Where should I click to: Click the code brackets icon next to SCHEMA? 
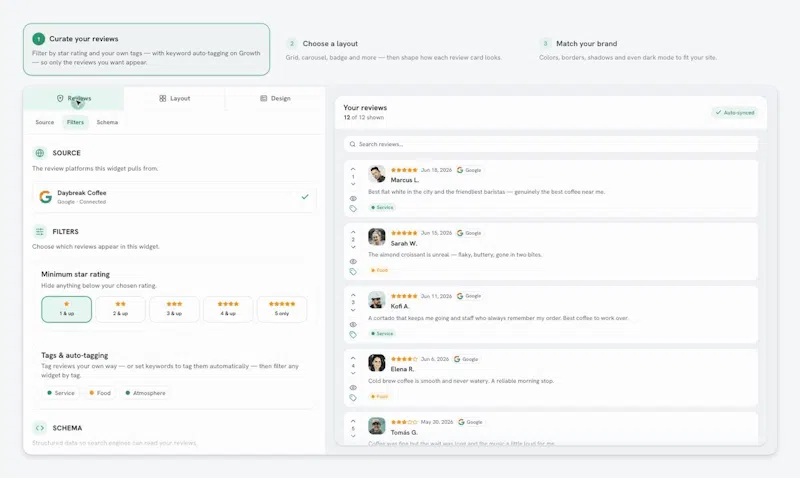40,428
